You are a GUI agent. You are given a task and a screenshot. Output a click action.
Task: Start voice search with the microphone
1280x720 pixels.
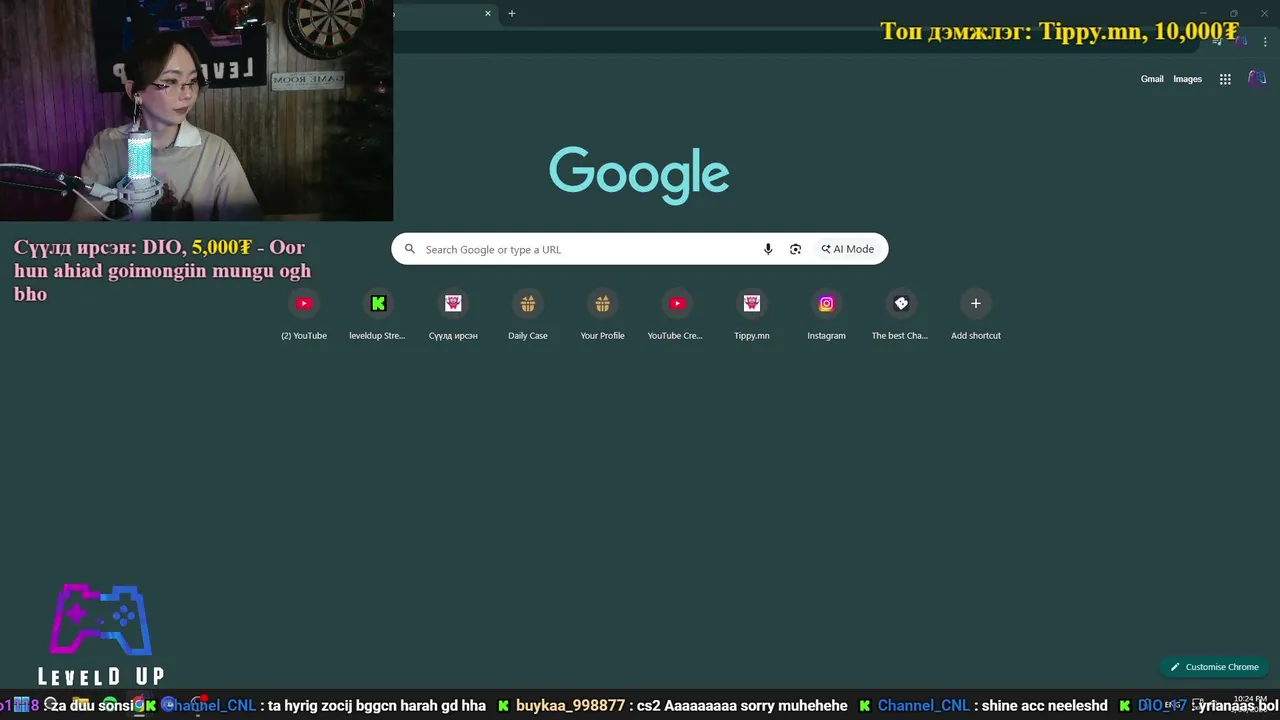(768, 249)
